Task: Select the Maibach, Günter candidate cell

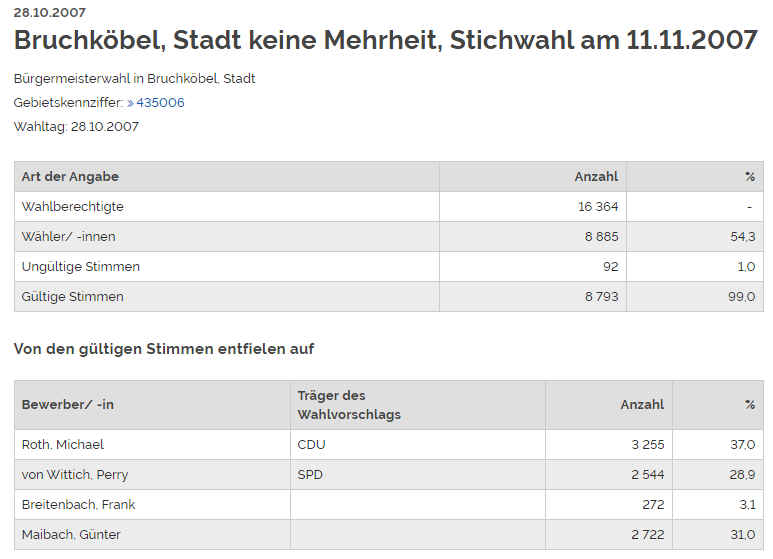Action: click(x=71, y=535)
